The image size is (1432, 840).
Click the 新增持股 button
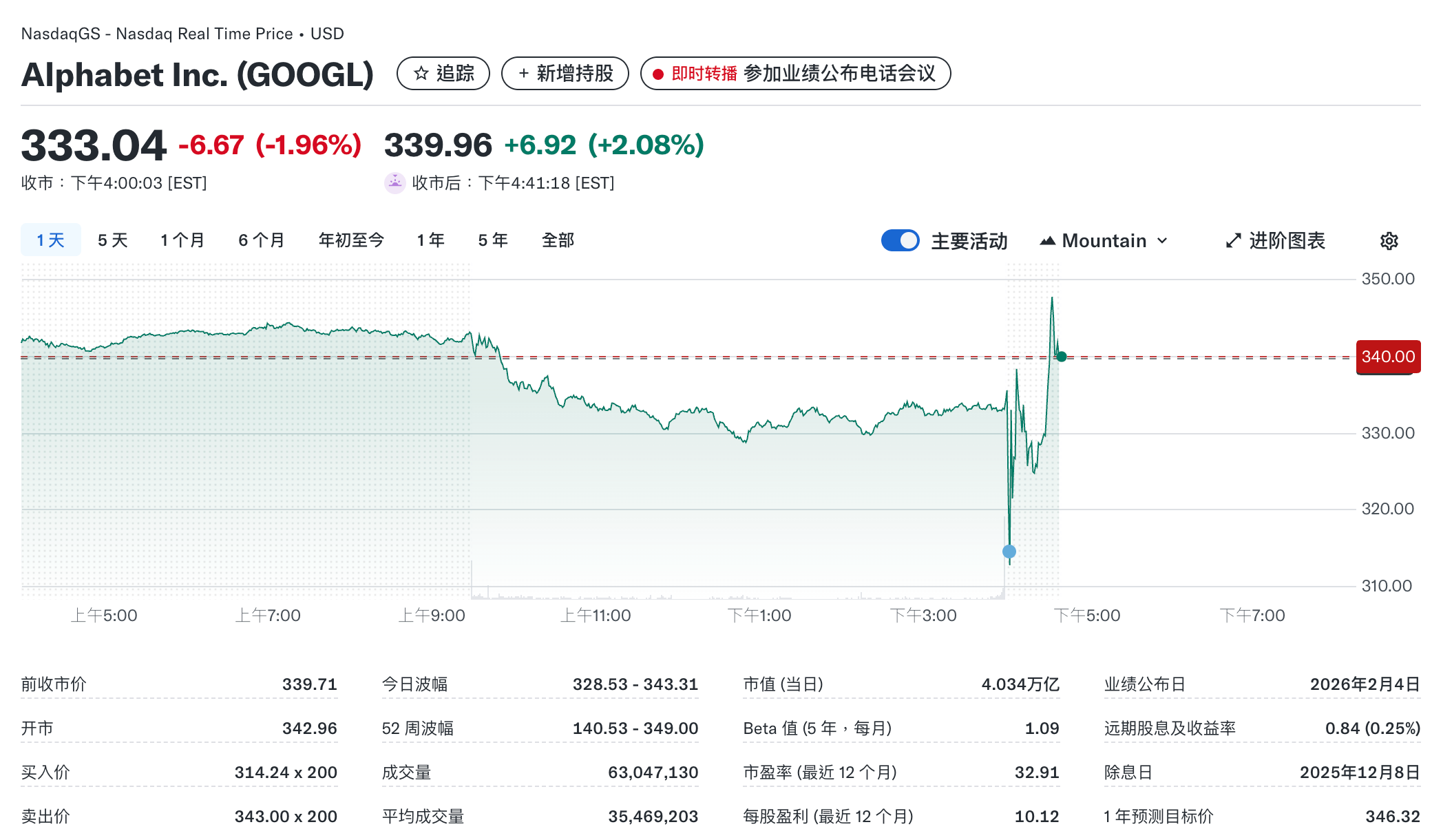click(565, 74)
